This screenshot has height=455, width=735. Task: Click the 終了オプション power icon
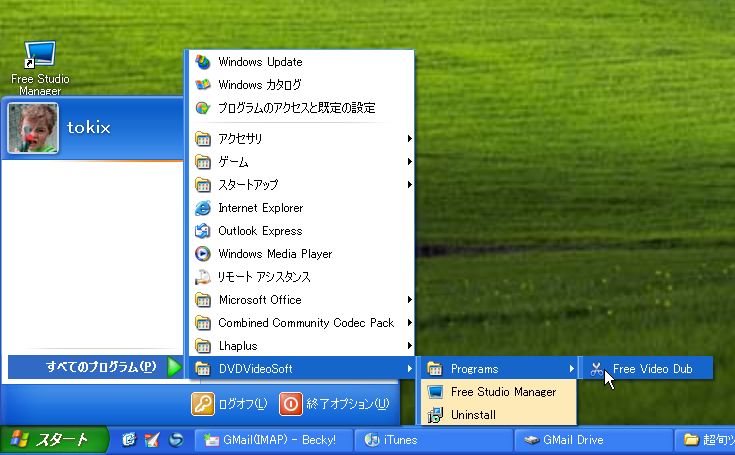tap(291, 404)
